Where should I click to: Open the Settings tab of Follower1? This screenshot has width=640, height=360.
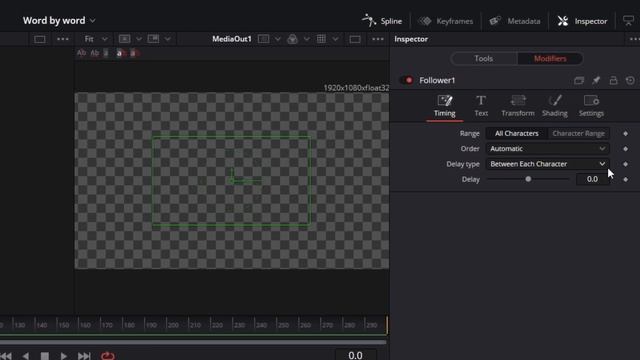pos(591,106)
